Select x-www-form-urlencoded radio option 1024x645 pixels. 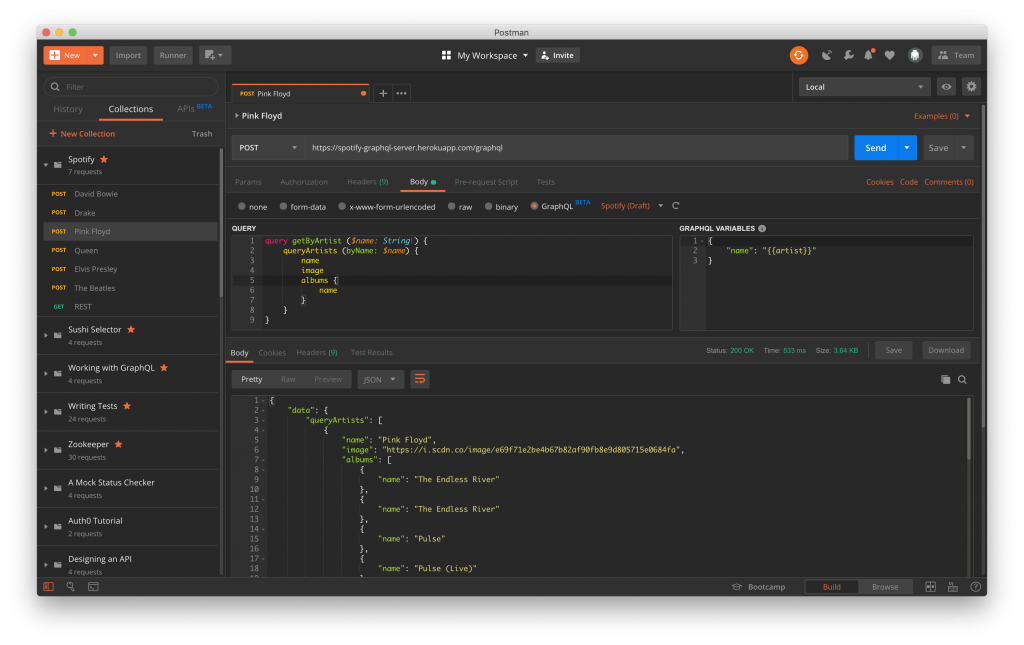[342, 206]
